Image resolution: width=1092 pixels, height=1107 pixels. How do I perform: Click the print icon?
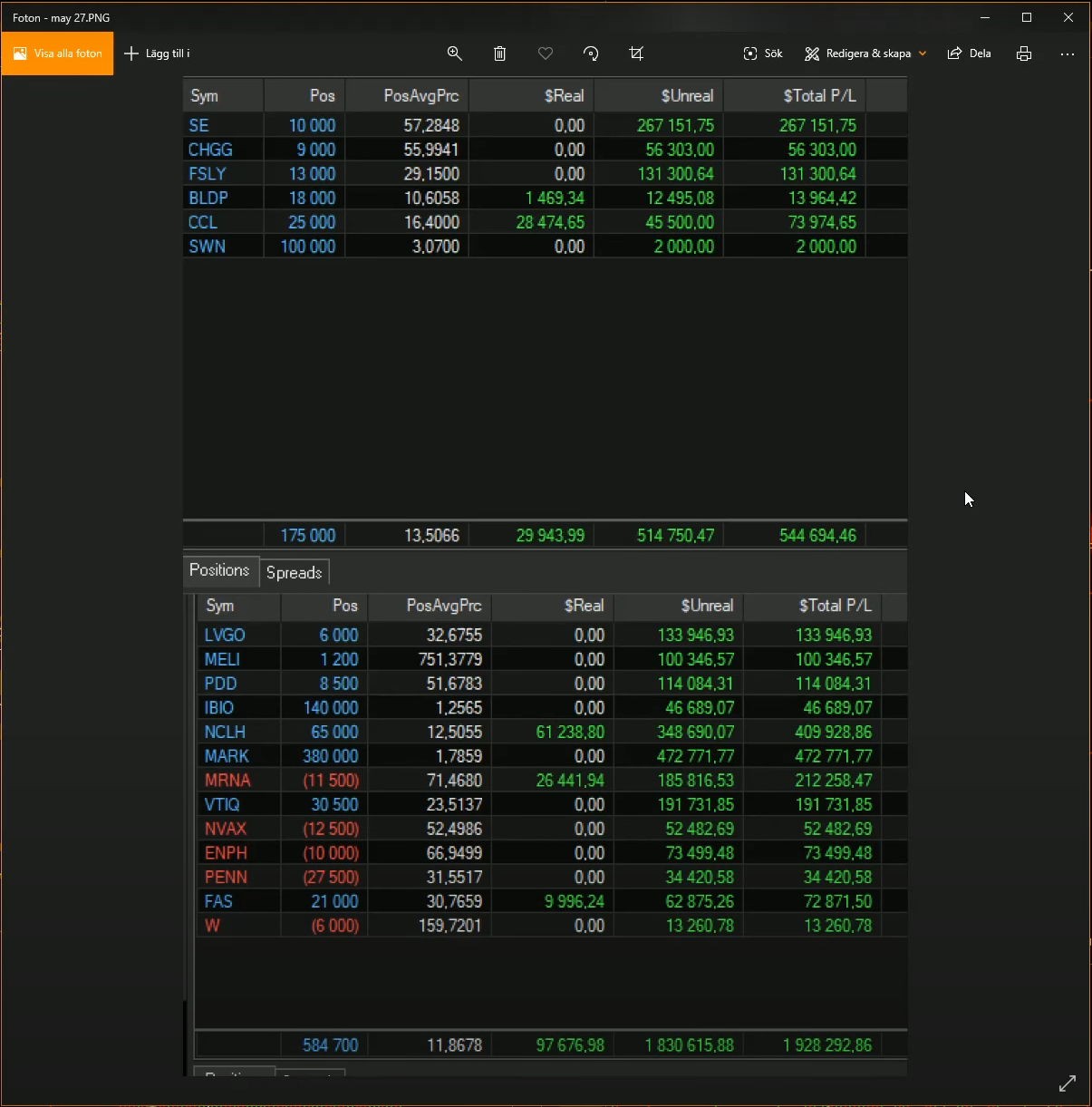pyautogui.click(x=1024, y=53)
